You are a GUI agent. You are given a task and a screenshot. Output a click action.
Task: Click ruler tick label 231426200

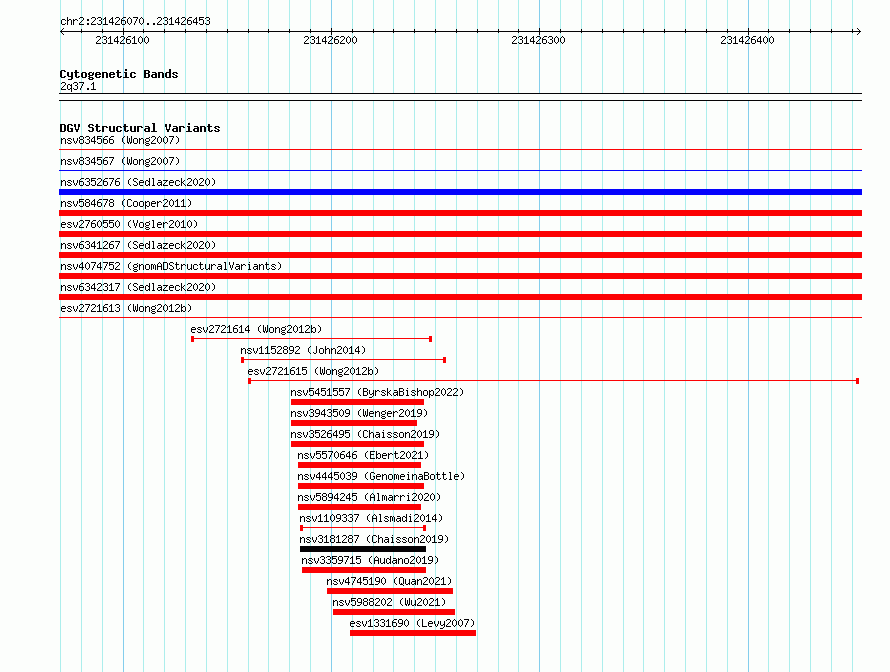[x=330, y=40]
